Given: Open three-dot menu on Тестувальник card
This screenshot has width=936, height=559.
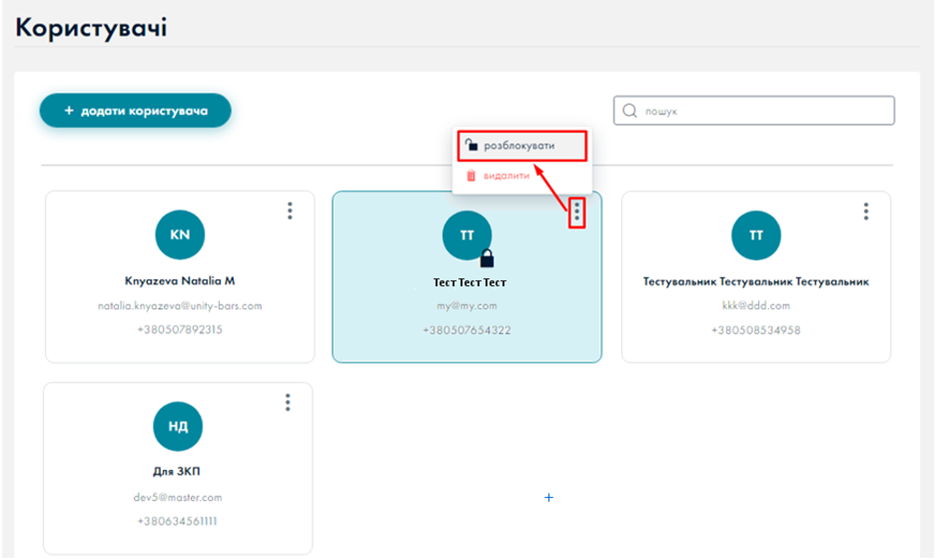Looking at the screenshot, I should click(866, 211).
